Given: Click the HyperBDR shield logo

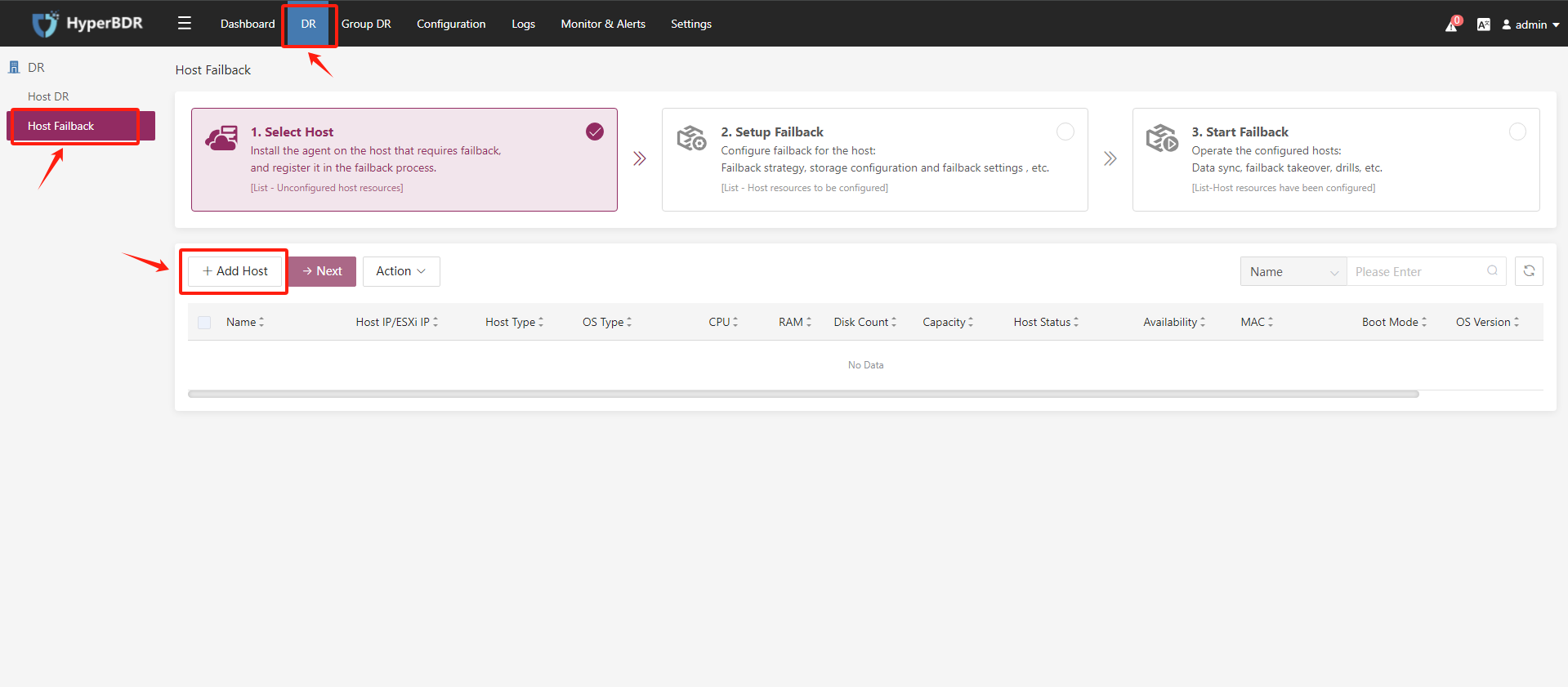Looking at the screenshot, I should tap(45, 24).
